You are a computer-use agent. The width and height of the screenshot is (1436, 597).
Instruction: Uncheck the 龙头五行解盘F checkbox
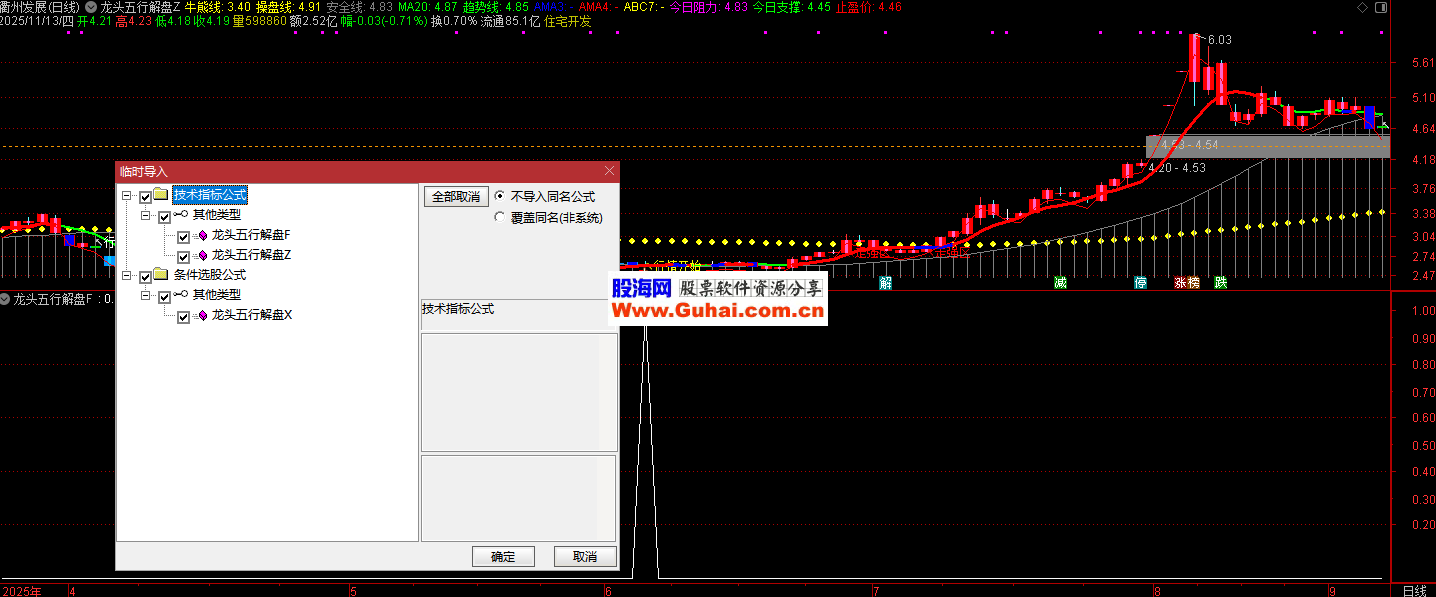coord(183,237)
